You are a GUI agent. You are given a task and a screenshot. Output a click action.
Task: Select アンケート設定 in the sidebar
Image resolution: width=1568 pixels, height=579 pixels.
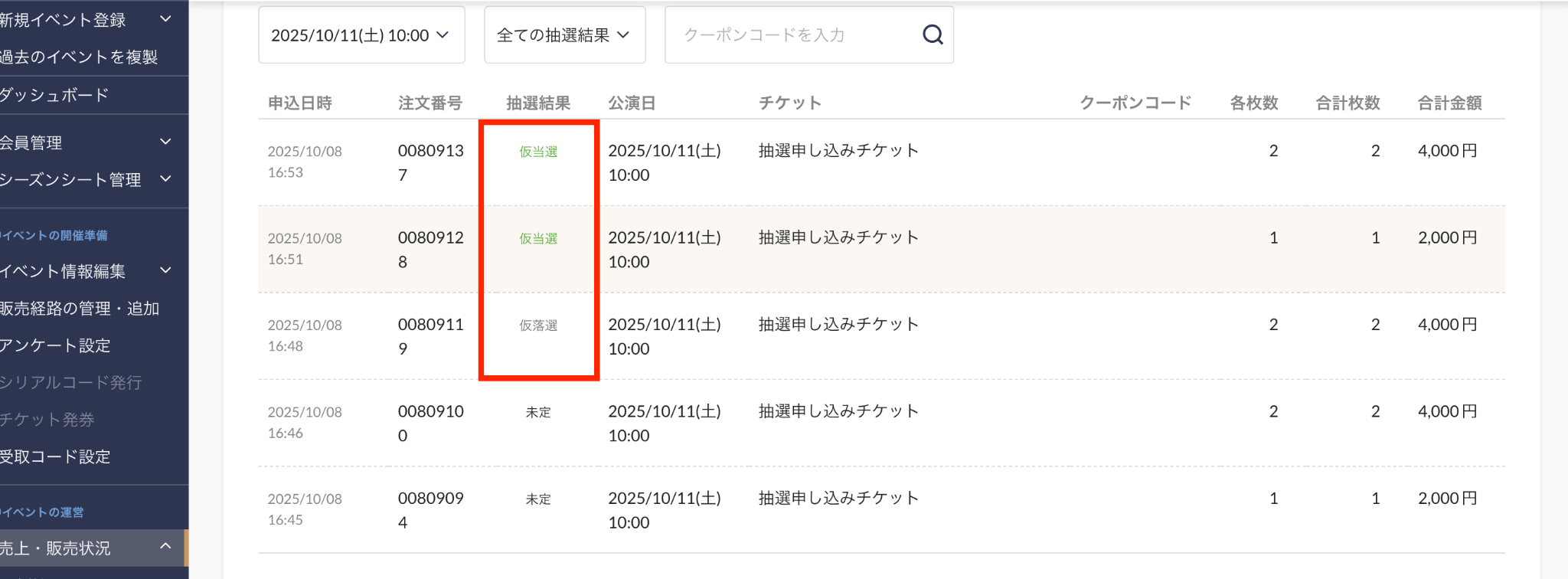point(54,345)
